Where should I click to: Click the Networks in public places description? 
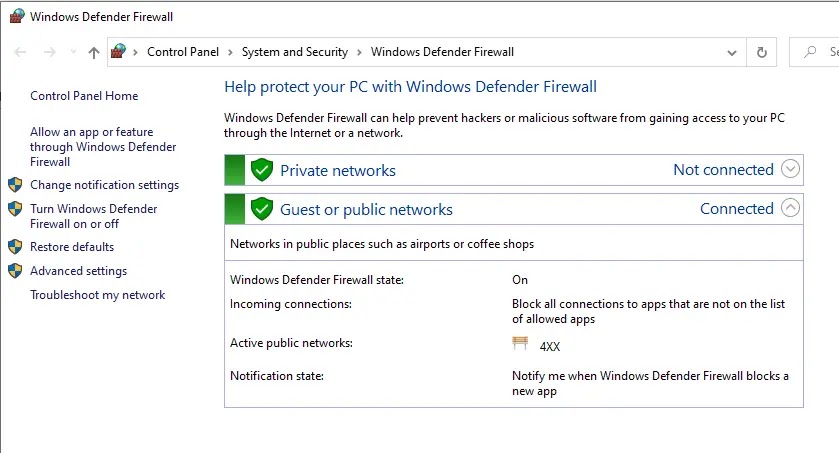click(x=382, y=244)
